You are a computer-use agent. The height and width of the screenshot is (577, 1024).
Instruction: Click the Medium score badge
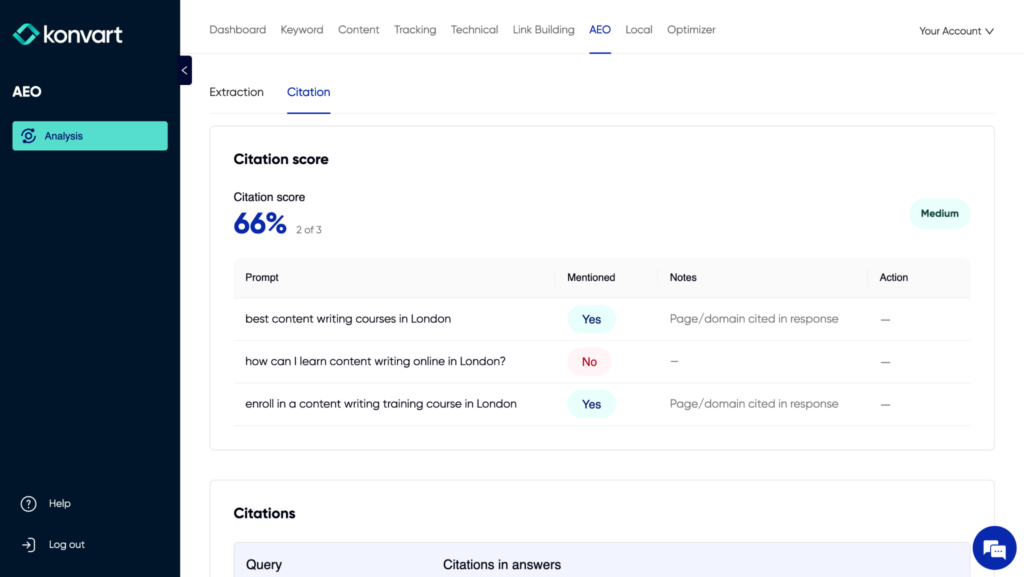pyautogui.click(x=939, y=213)
